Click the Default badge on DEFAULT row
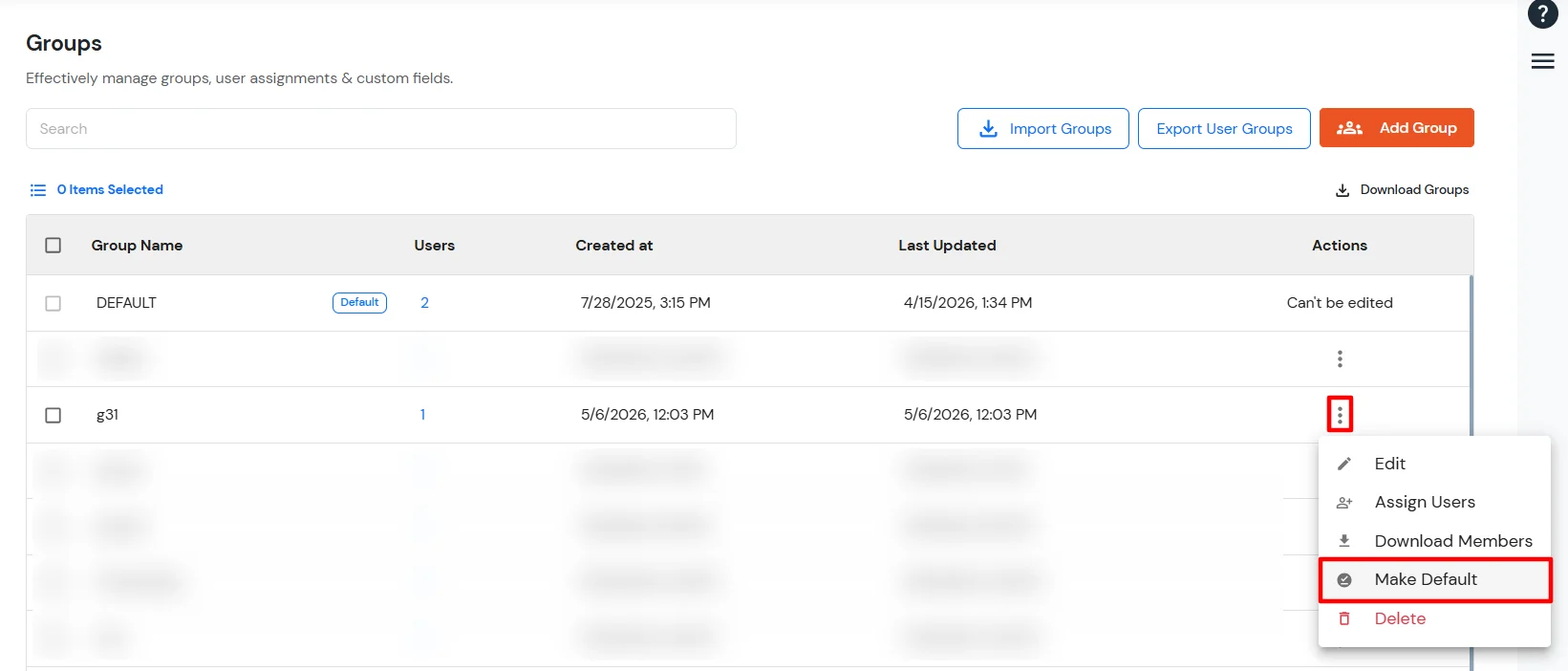The width and height of the screenshot is (1568, 671). click(x=359, y=302)
